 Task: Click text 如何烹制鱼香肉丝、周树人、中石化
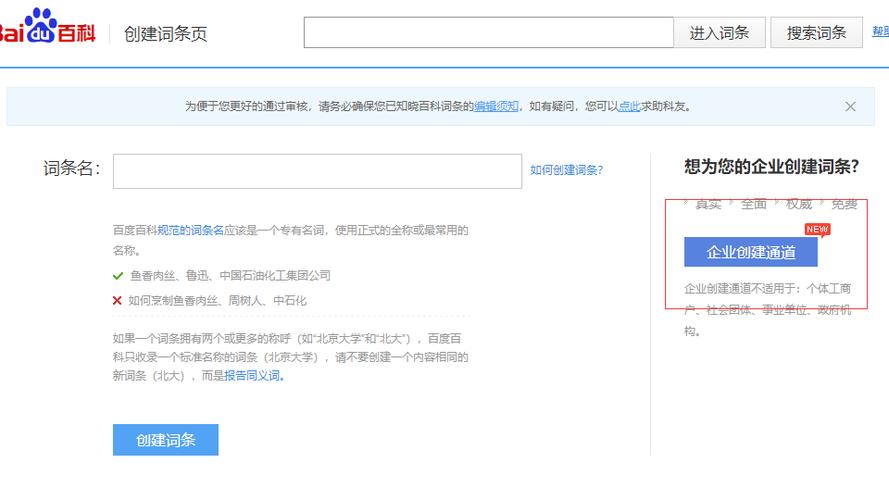(218, 300)
